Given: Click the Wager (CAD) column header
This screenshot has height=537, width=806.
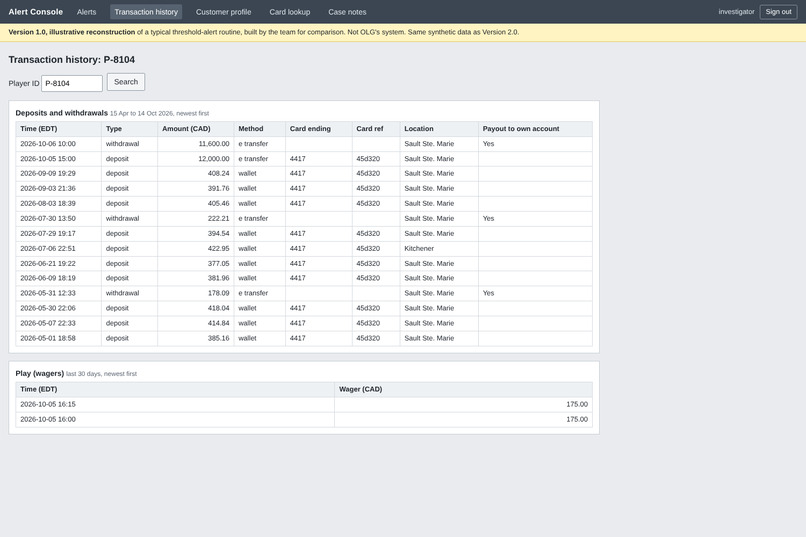Looking at the screenshot, I should tap(463, 390).
